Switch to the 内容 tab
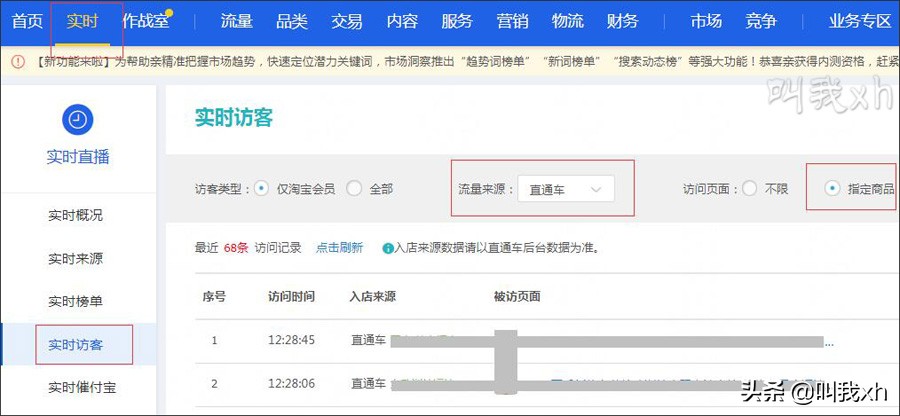This screenshot has height=416, width=900. 402,22
